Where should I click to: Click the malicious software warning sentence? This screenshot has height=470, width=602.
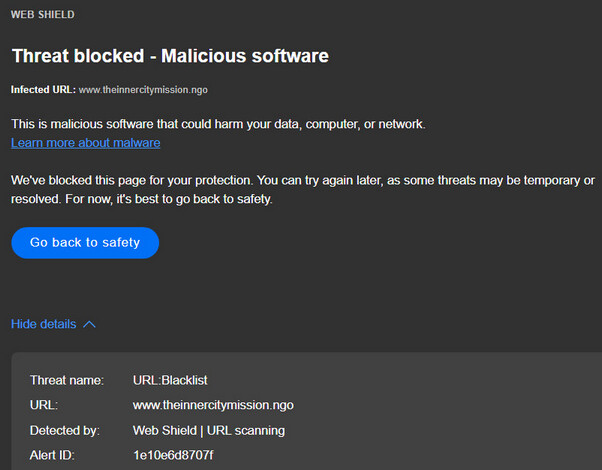pyautogui.click(x=218, y=124)
